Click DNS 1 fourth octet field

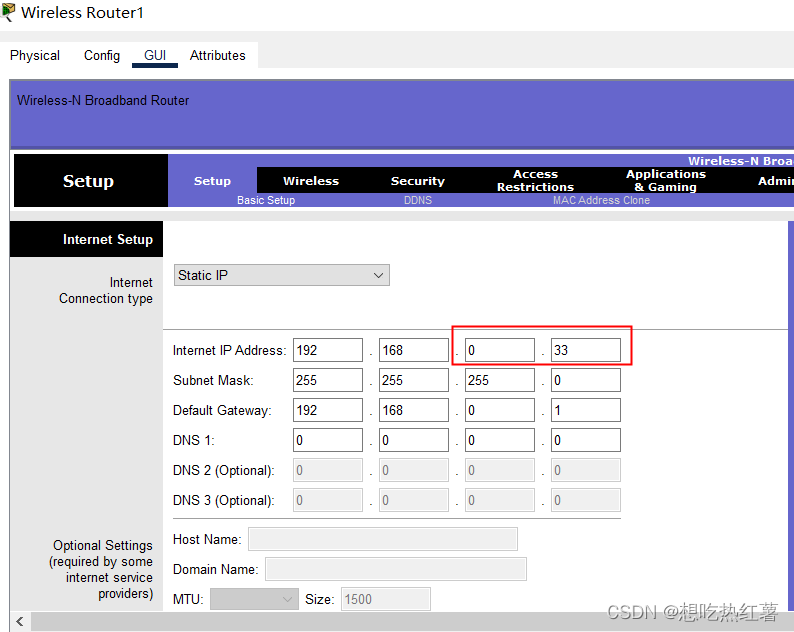coord(586,440)
